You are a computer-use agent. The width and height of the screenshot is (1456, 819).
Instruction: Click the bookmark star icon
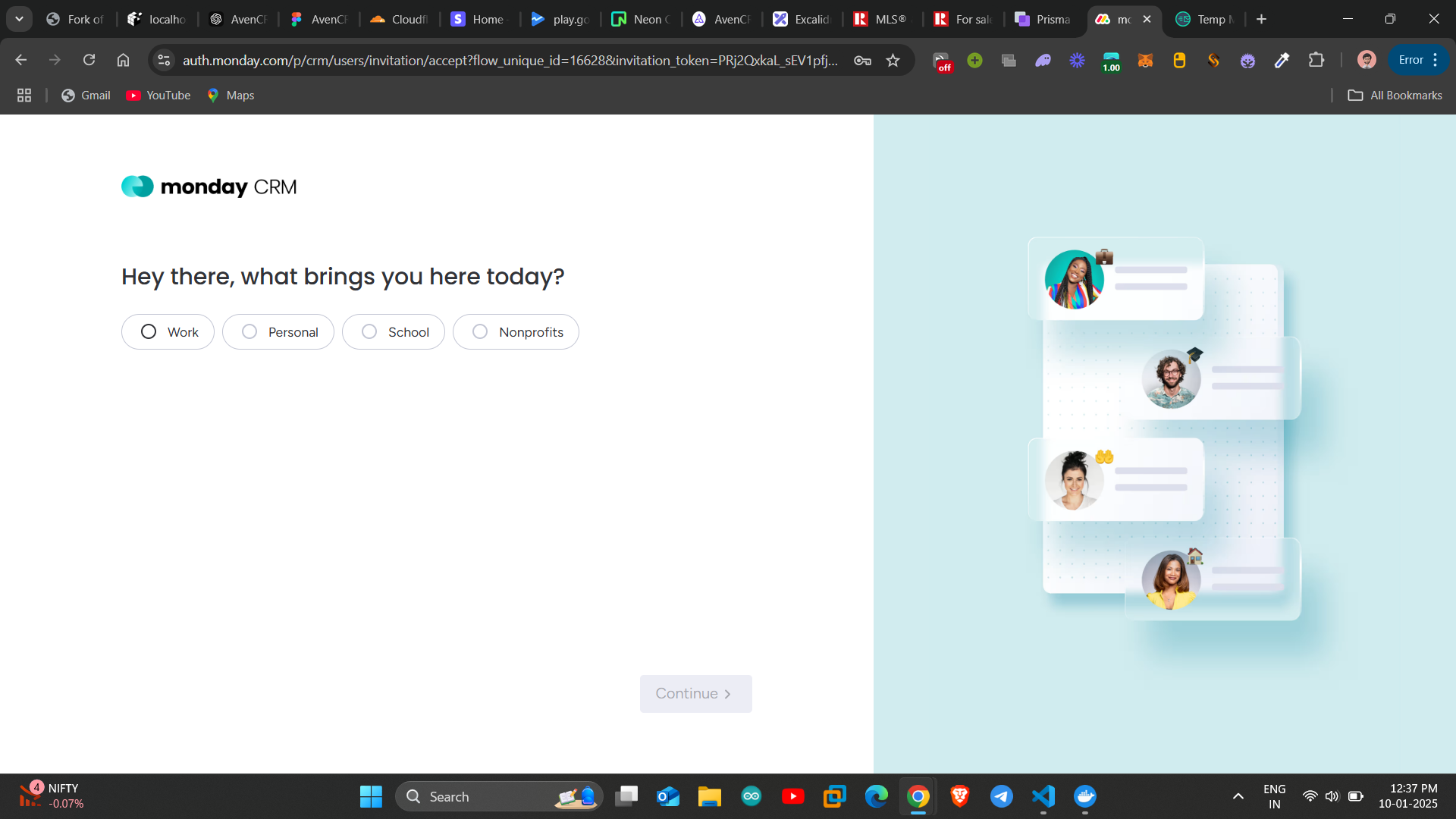(893, 61)
